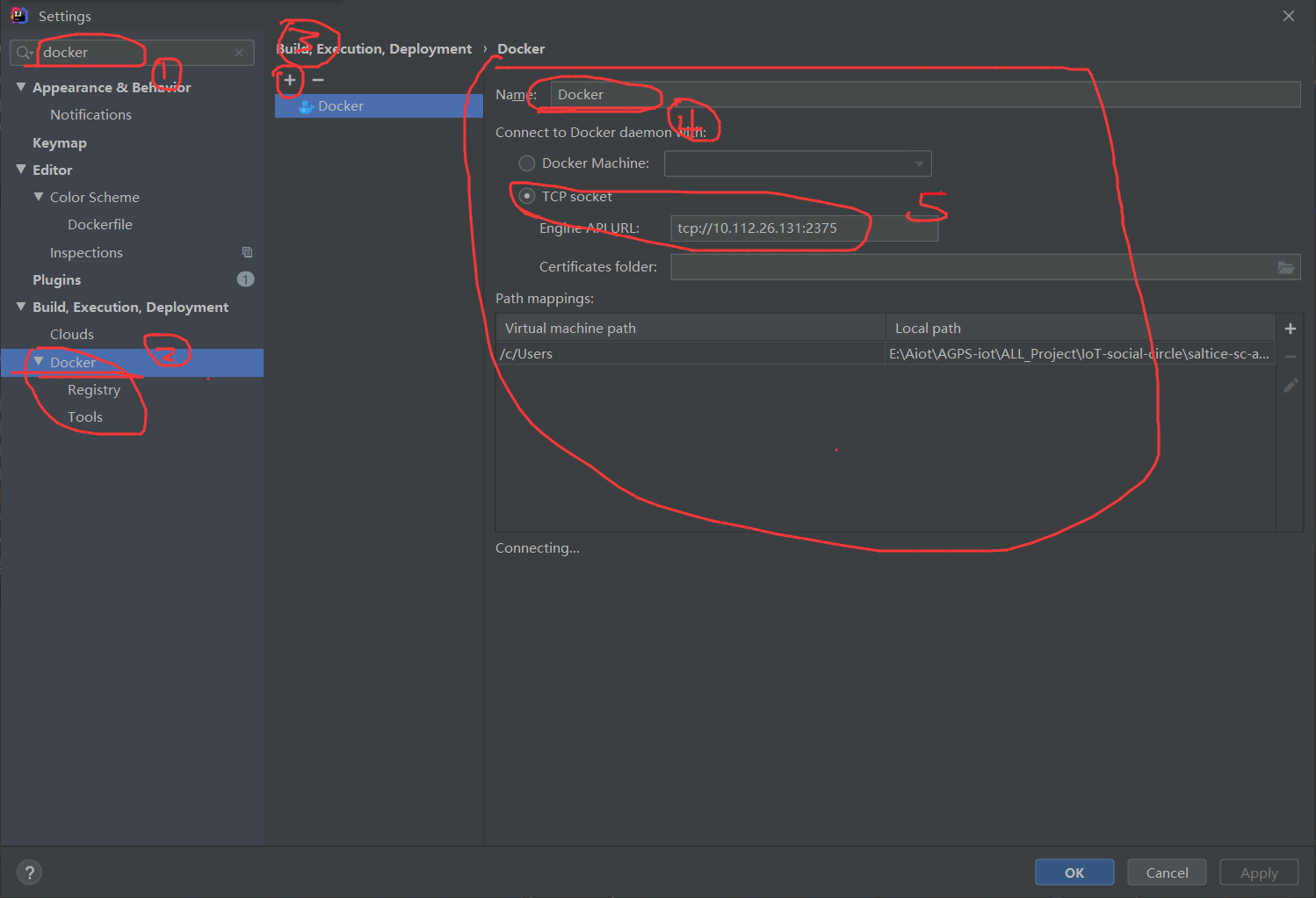
Task: Click the Inspections profile copy icon
Action: tap(247, 252)
